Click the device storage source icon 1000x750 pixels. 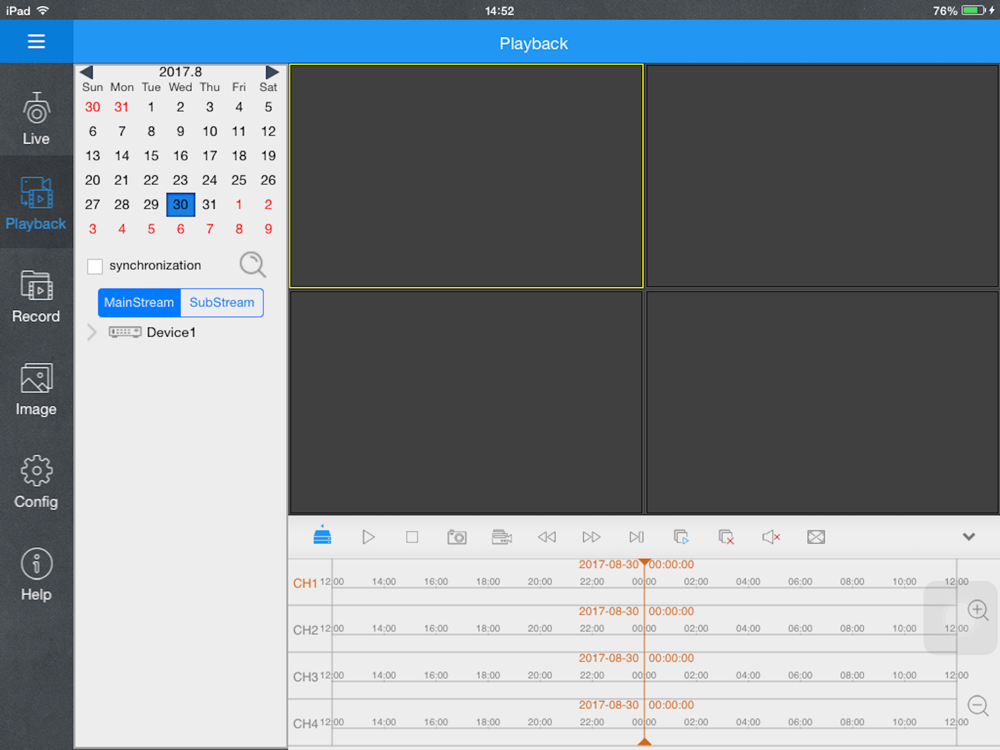(322, 536)
